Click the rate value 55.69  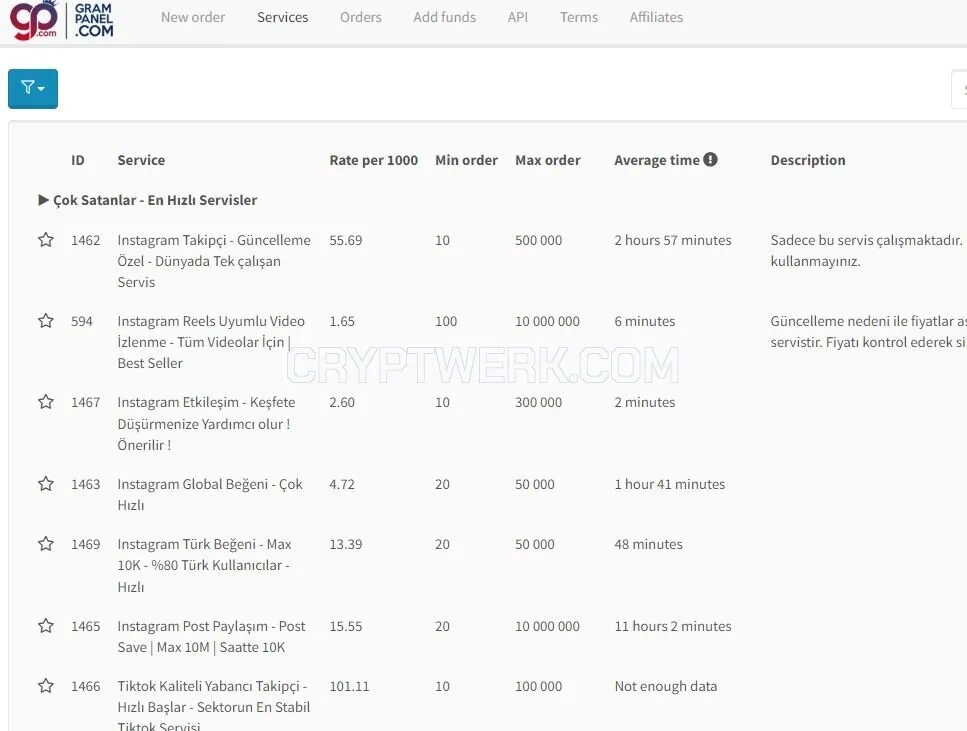pos(346,240)
